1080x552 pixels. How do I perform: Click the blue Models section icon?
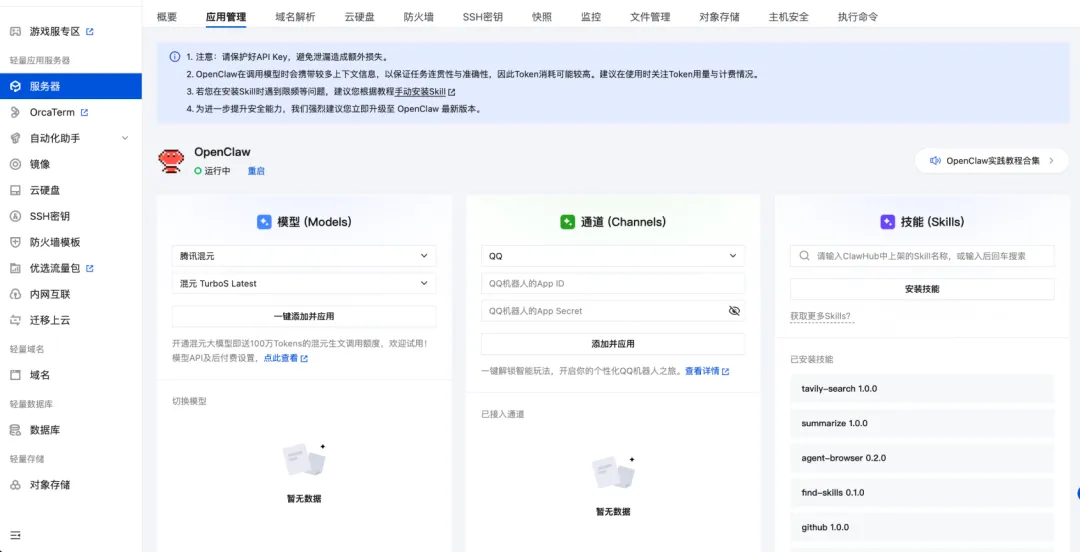pyautogui.click(x=264, y=222)
